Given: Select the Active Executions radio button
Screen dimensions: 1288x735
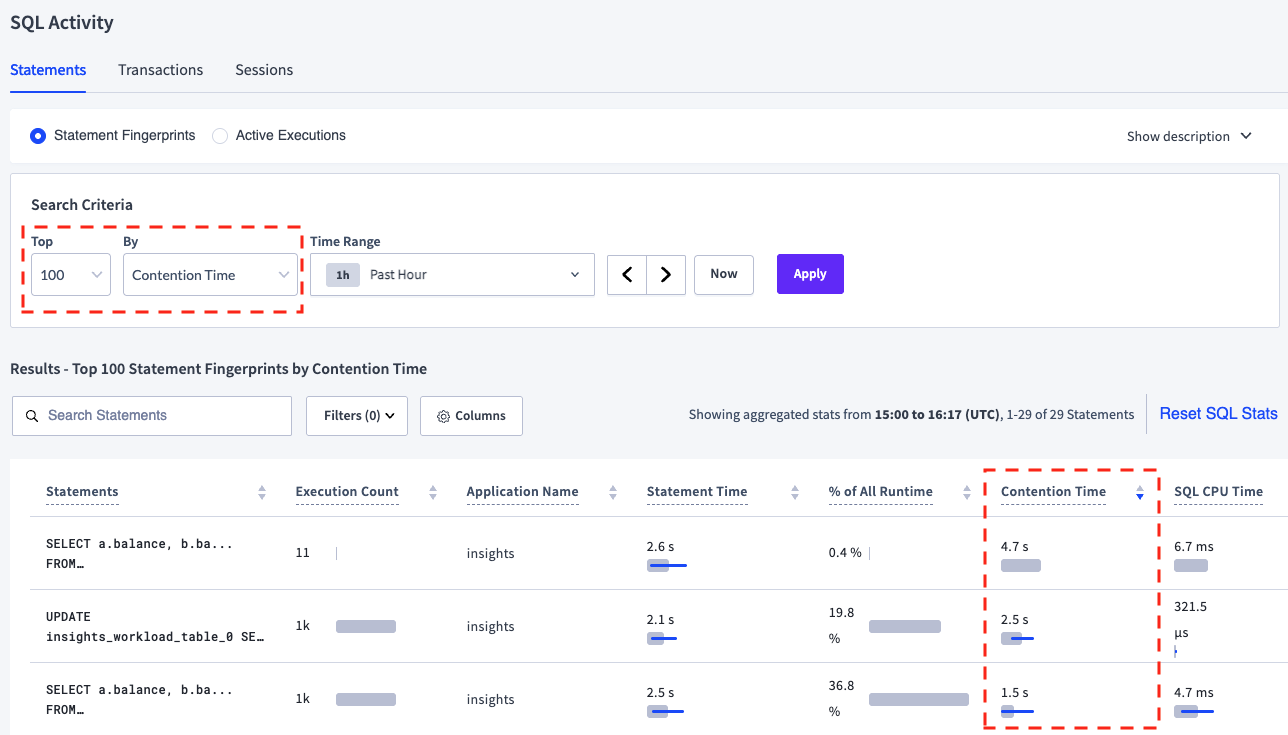Looking at the screenshot, I should 219,135.
